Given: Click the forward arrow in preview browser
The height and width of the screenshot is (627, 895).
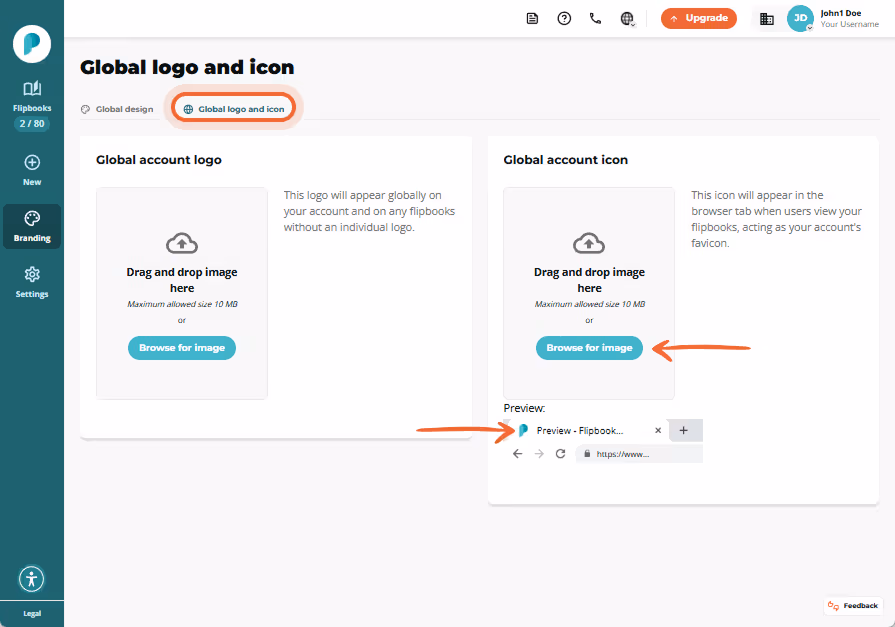Looking at the screenshot, I should [x=539, y=454].
